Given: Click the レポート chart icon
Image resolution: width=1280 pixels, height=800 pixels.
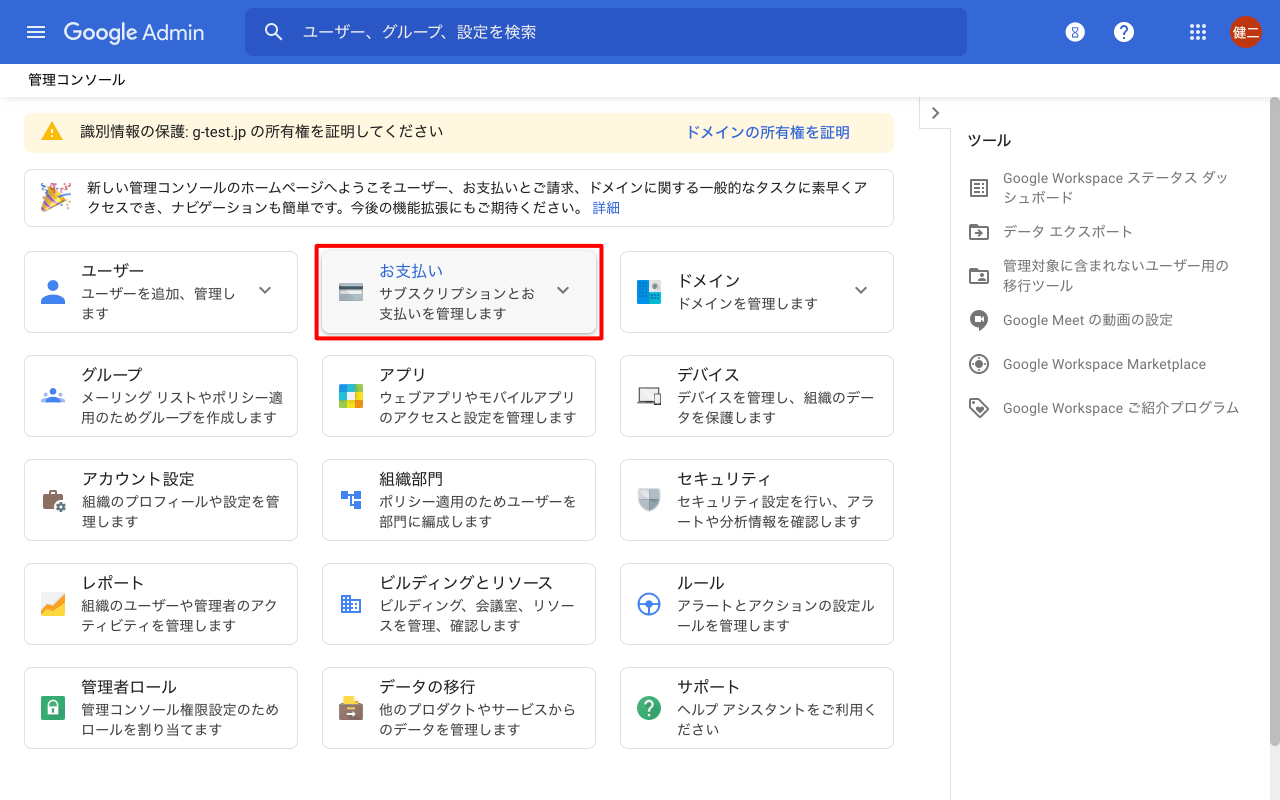Looking at the screenshot, I should coord(53,604).
